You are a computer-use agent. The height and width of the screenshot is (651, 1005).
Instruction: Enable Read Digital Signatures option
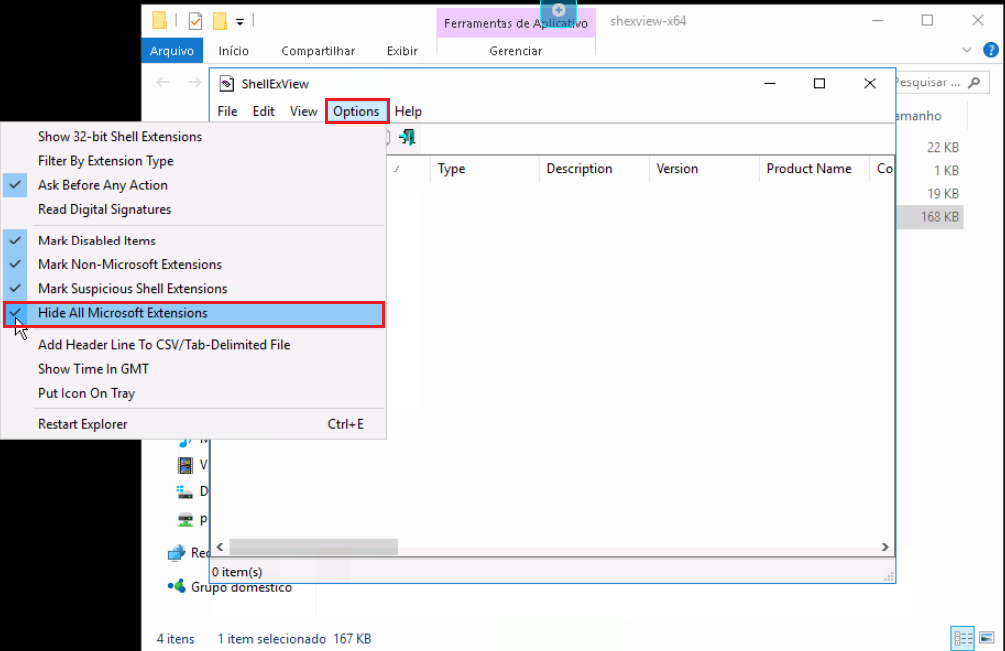tap(194, 210)
